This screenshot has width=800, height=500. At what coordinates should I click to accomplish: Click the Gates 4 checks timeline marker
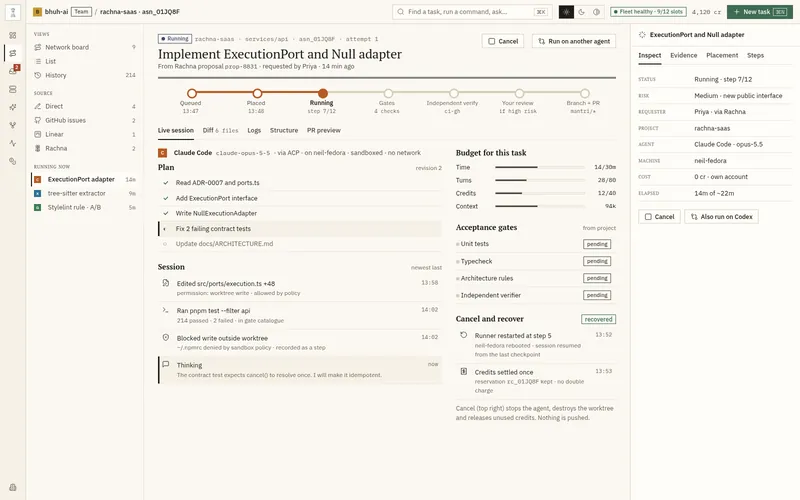tap(388, 93)
